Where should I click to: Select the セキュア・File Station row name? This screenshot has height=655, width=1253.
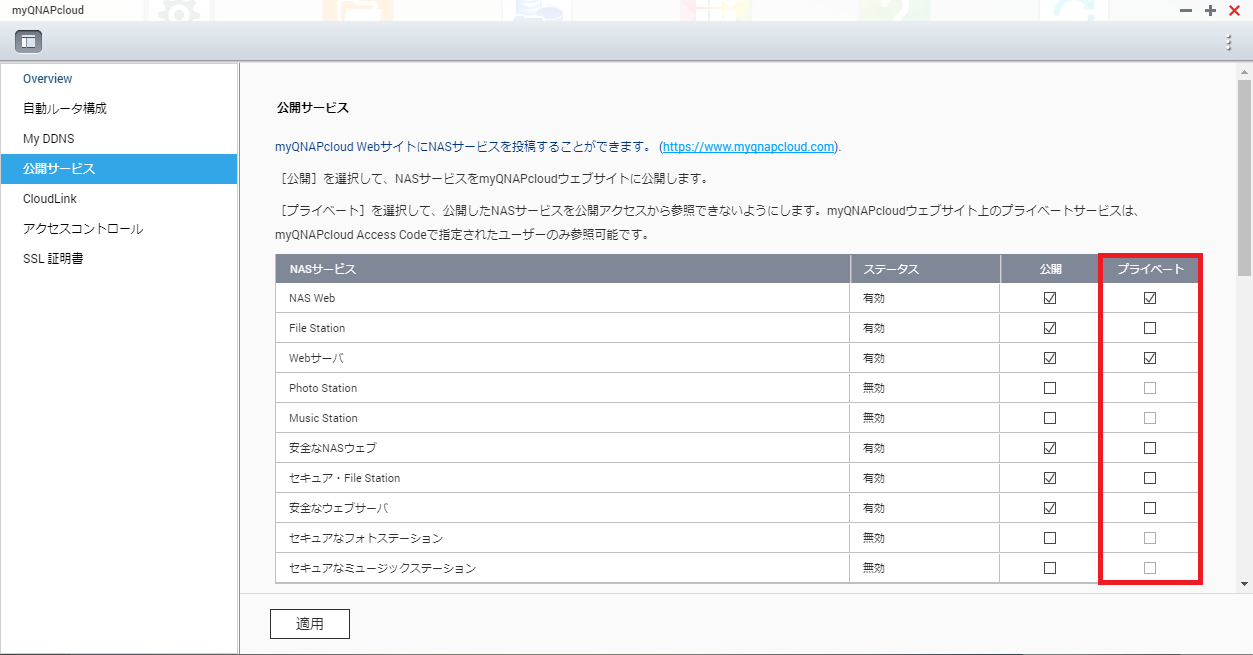(345, 478)
